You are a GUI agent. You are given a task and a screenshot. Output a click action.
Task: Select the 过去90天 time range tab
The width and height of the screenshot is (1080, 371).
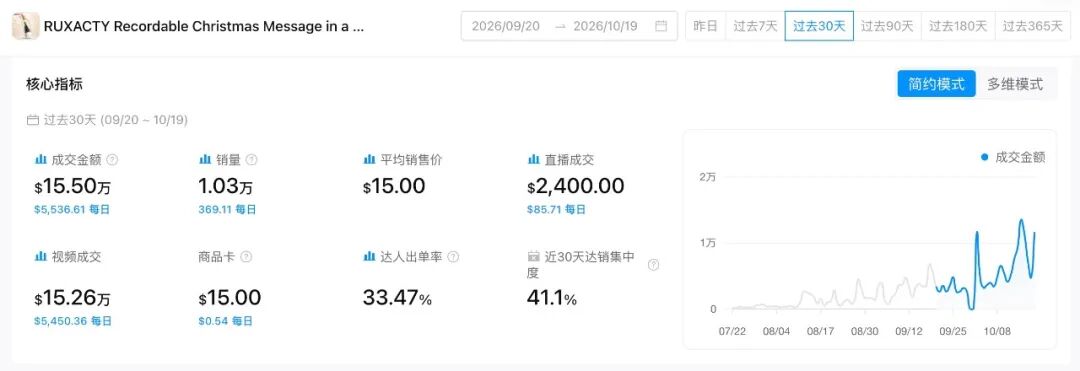[x=887, y=26]
